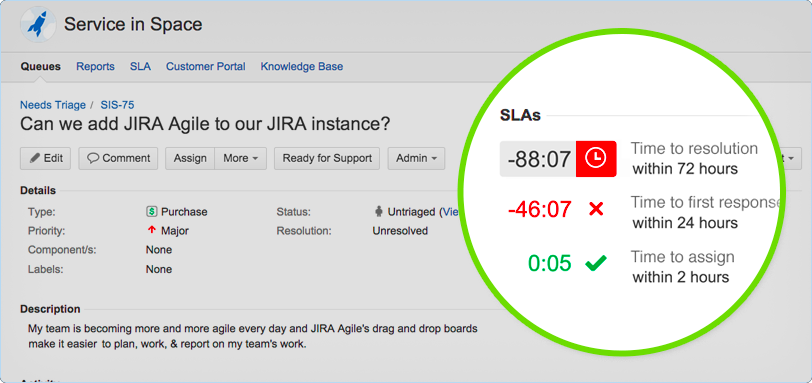Open the Knowledge Base tab

pyautogui.click(x=301, y=67)
